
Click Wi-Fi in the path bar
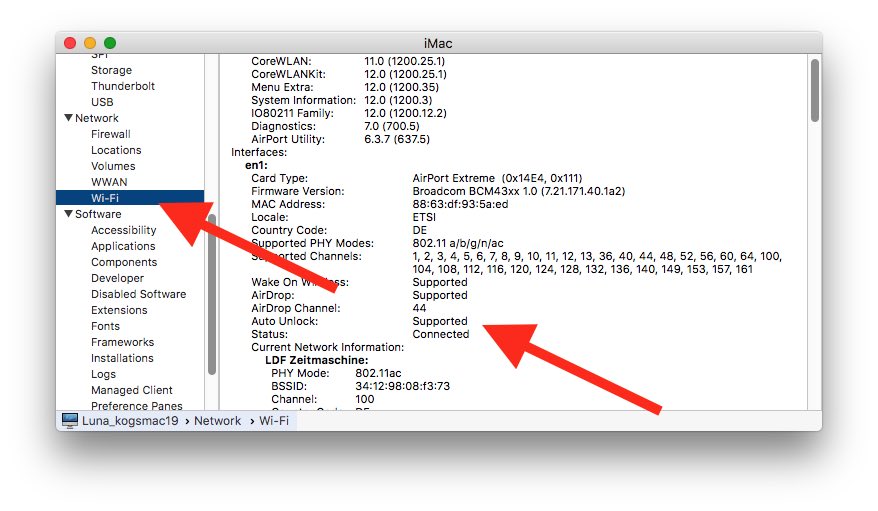(274, 421)
